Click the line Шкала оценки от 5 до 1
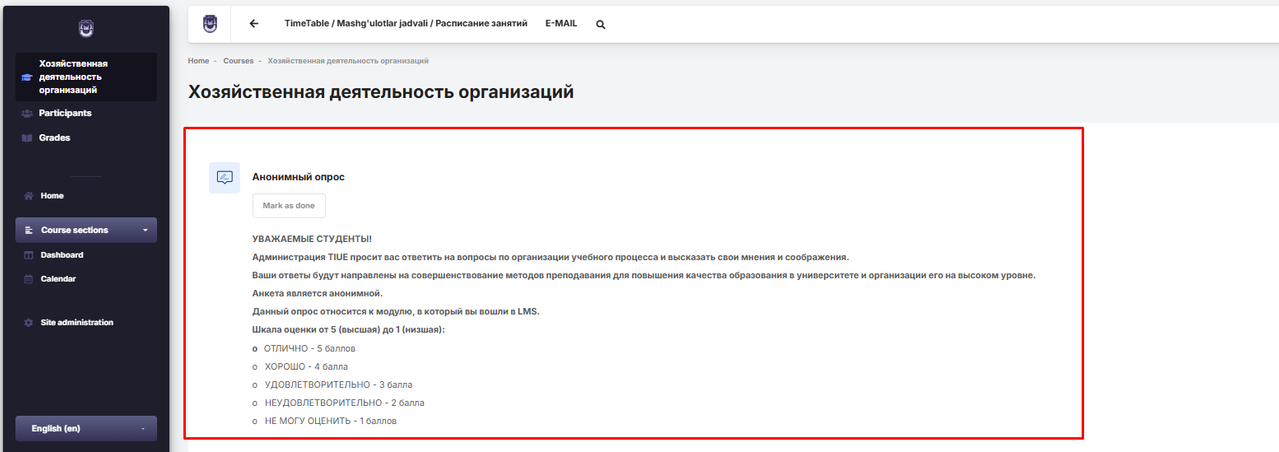 tap(349, 330)
